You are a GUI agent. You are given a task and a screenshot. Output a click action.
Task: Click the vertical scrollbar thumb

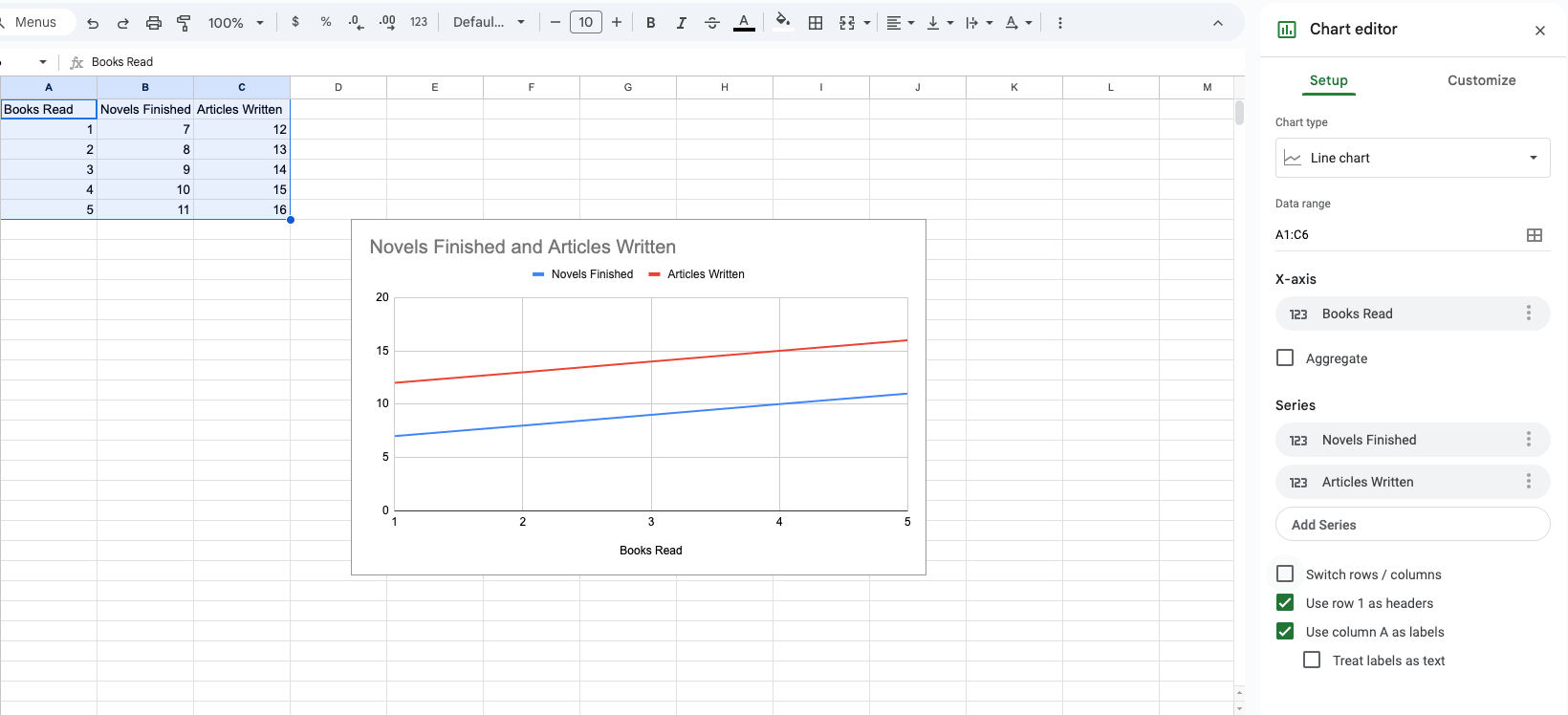(x=1239, y=113)
